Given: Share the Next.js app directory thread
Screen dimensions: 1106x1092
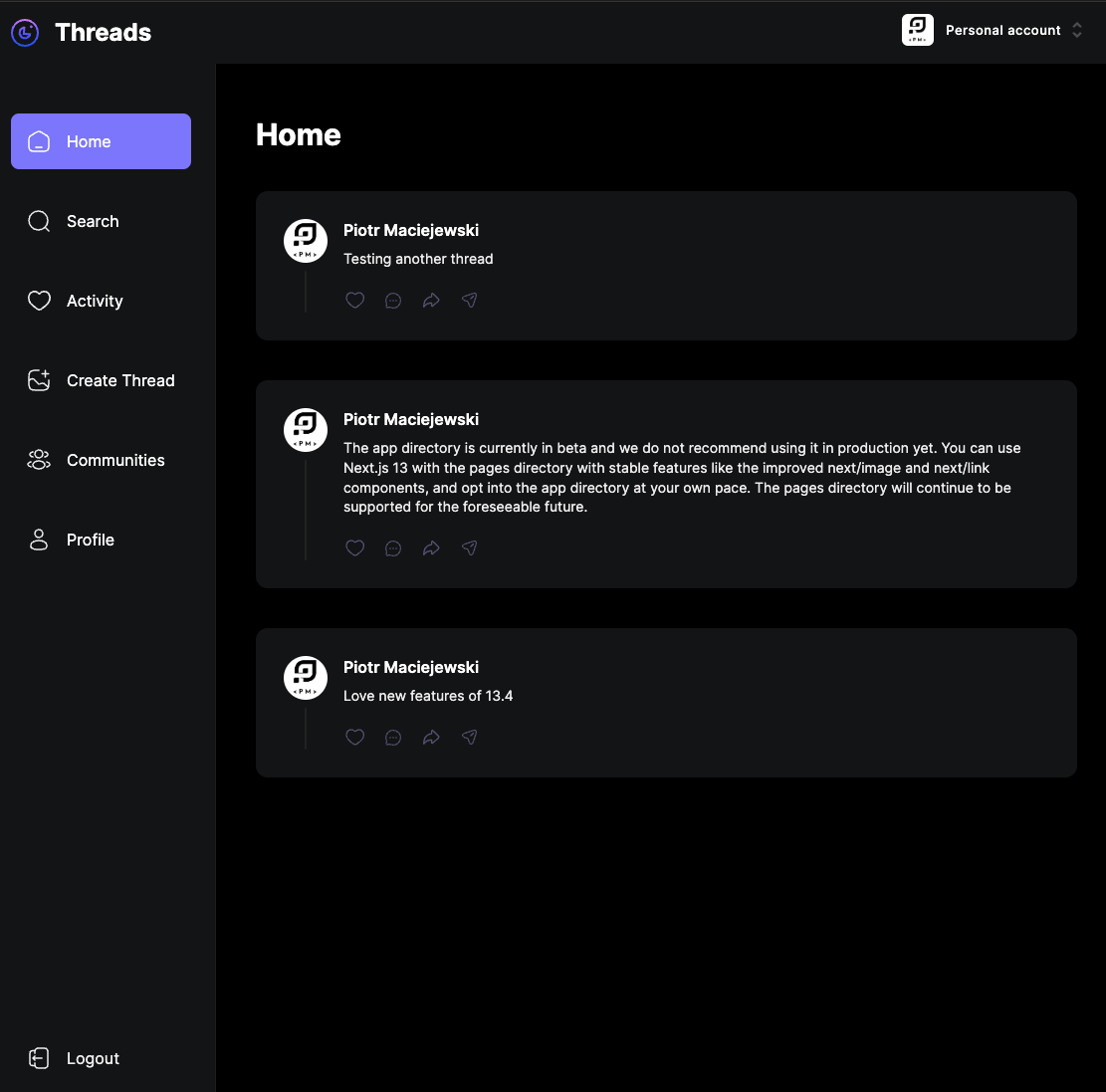Looking at the screenshot, I should 470,548.
